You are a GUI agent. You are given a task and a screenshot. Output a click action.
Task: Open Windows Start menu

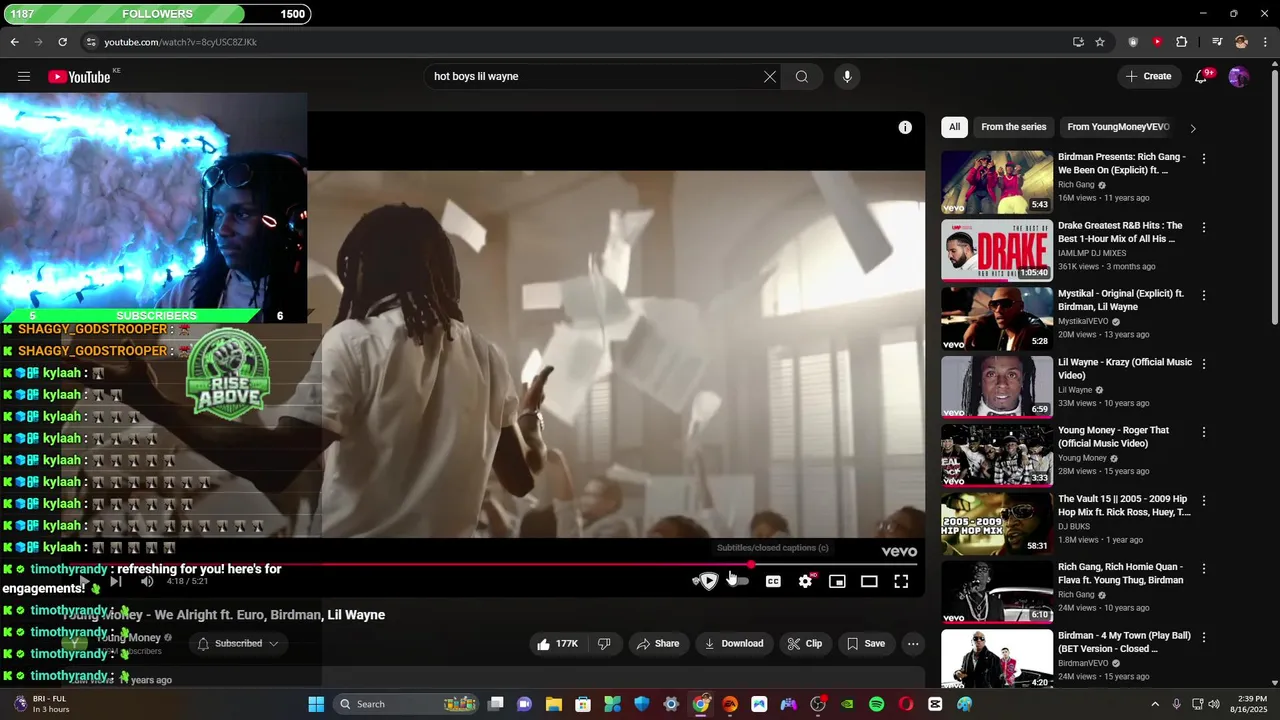tap(316, 704)
